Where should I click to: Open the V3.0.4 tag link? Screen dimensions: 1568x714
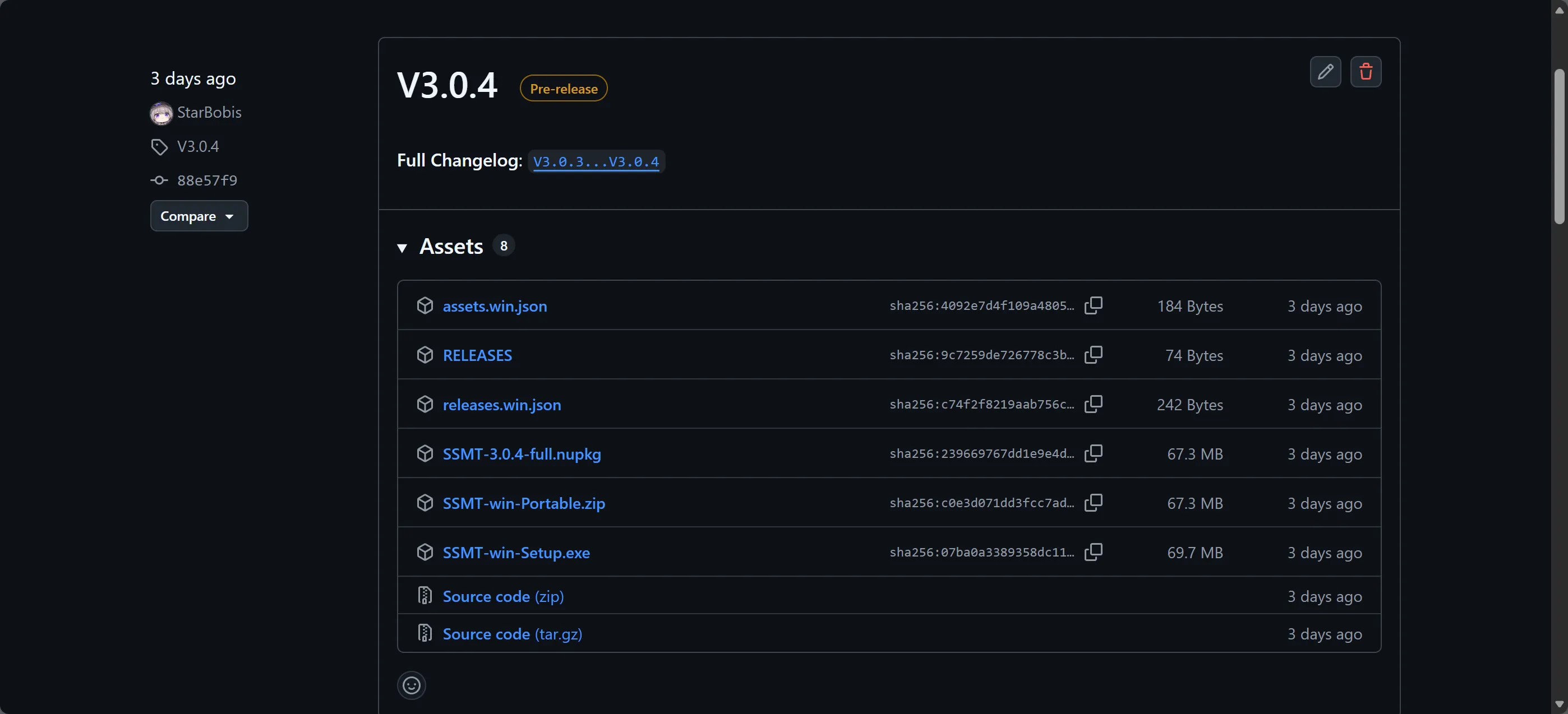197,147
